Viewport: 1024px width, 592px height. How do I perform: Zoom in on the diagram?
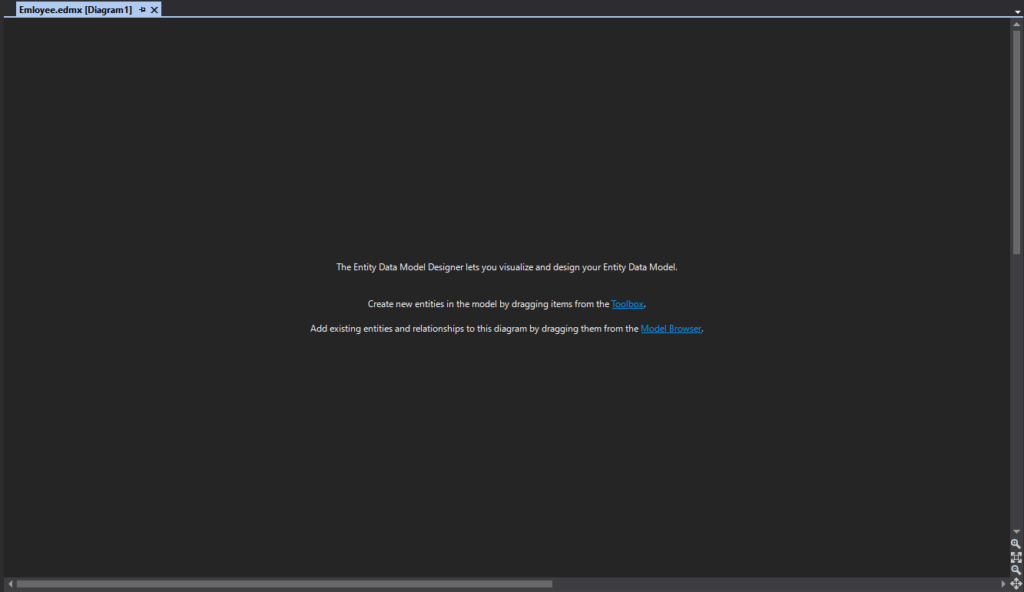pyautogui.click(x=1016, y=544)
